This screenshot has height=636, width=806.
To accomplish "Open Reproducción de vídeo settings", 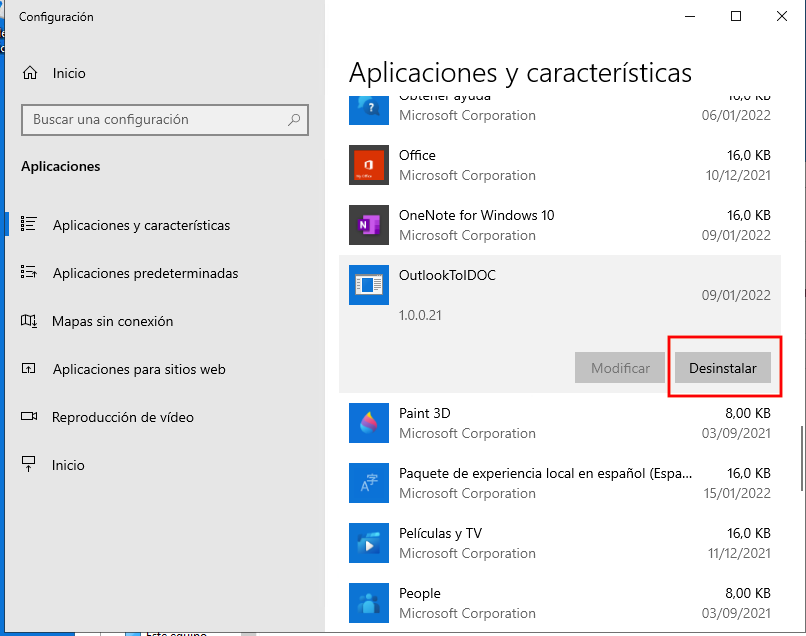I will 123,417.
